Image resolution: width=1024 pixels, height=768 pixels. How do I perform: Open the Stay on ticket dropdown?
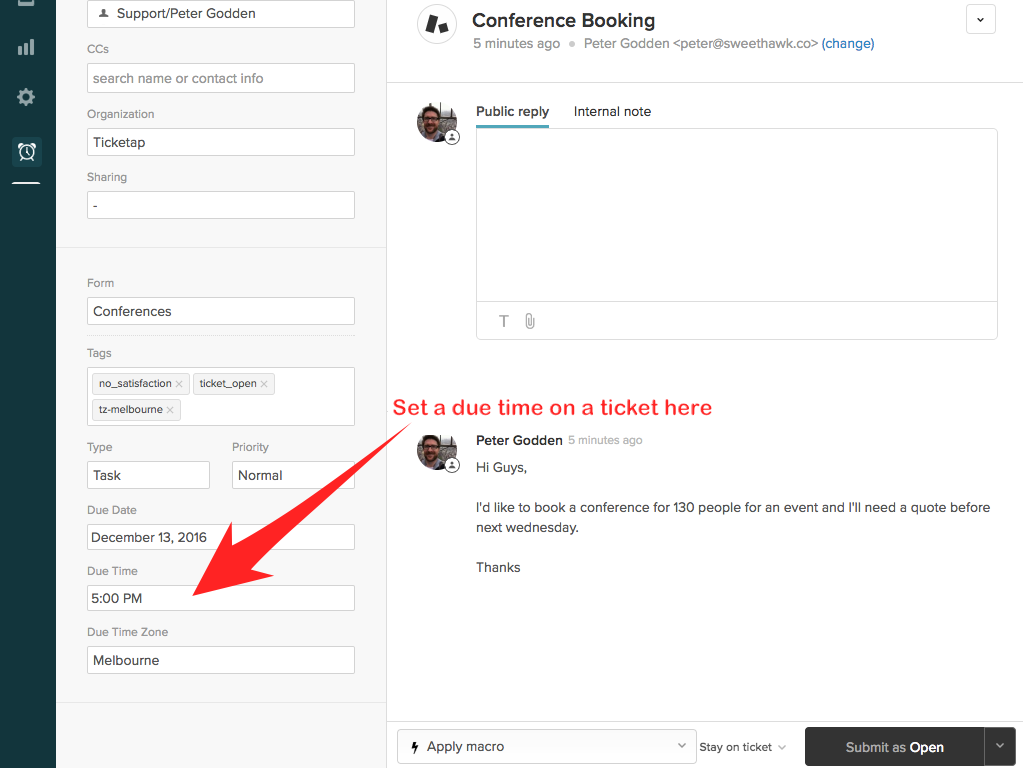pyautogui.click(x=742, y=747)
